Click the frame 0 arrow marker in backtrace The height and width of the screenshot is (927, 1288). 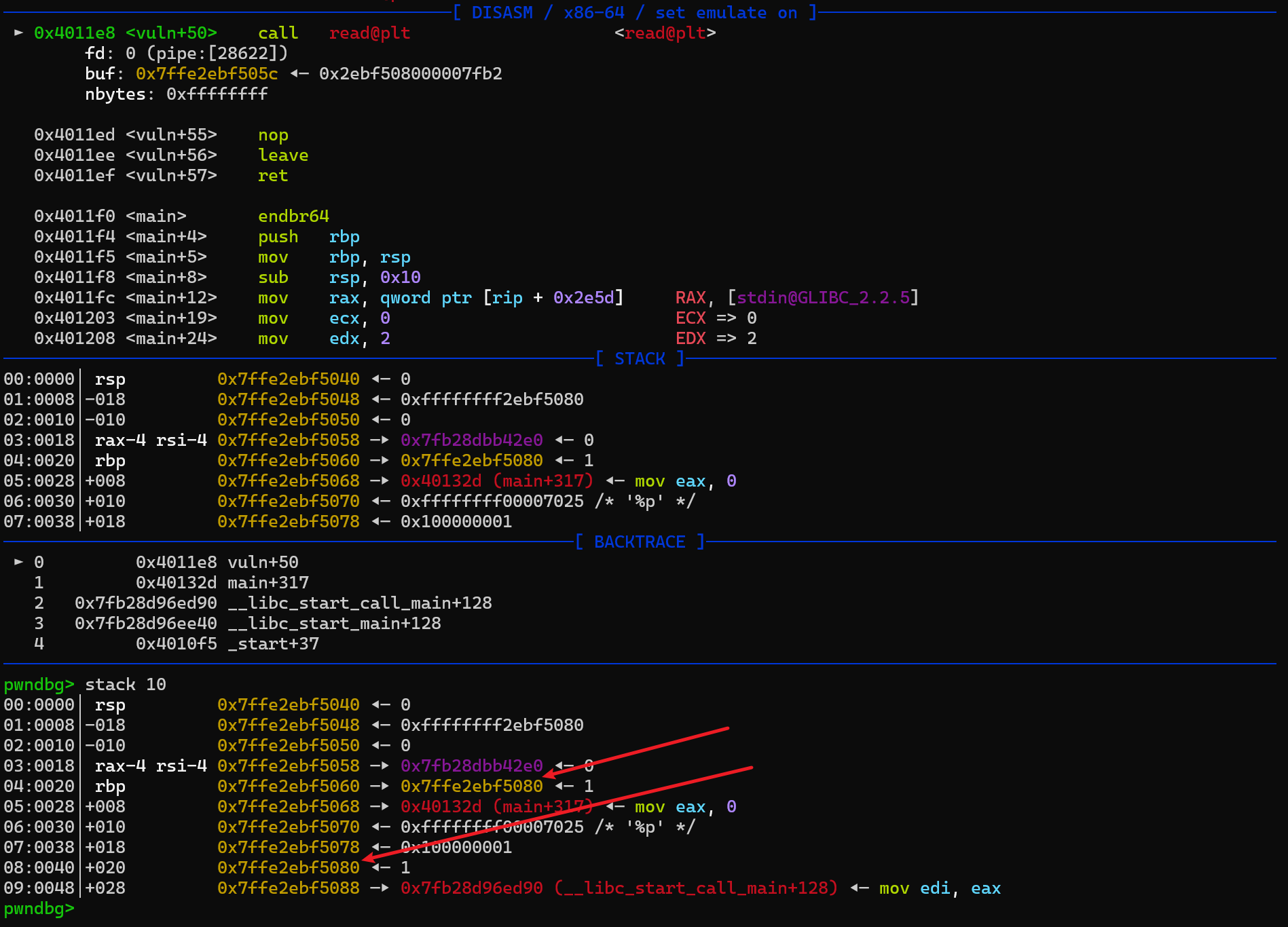(18, 562)
